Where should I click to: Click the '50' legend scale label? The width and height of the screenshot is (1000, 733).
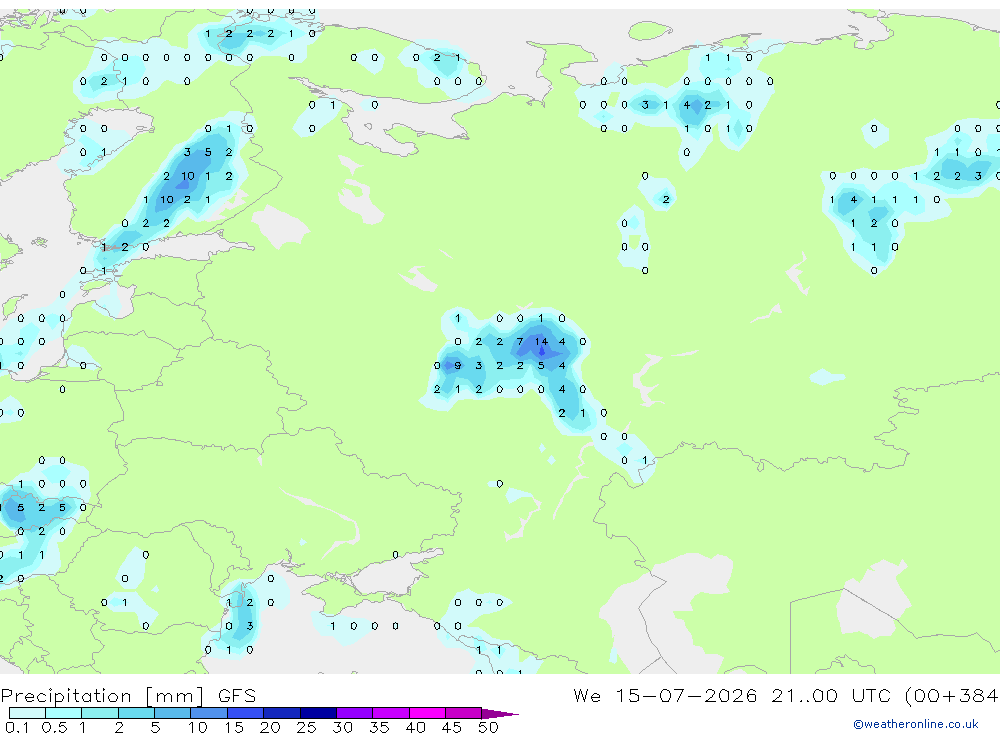488,727
